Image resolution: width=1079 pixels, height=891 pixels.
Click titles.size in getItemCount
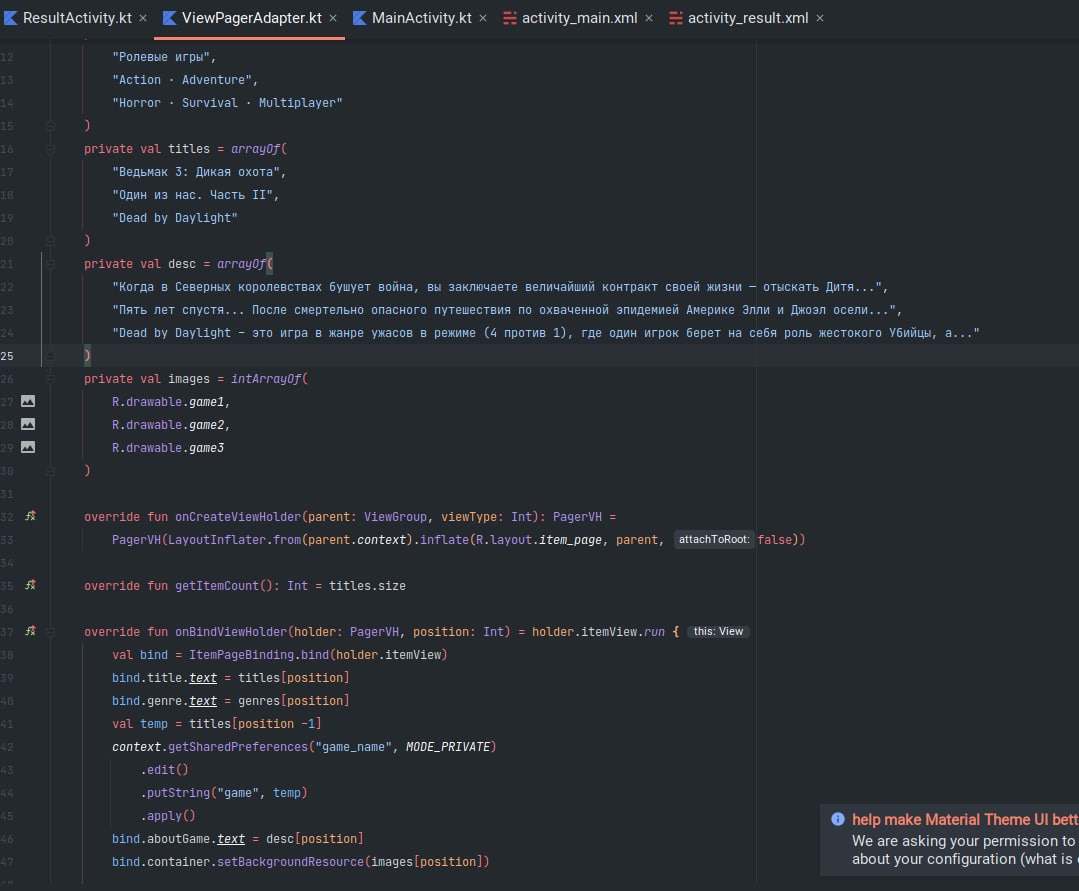point(367,586)
